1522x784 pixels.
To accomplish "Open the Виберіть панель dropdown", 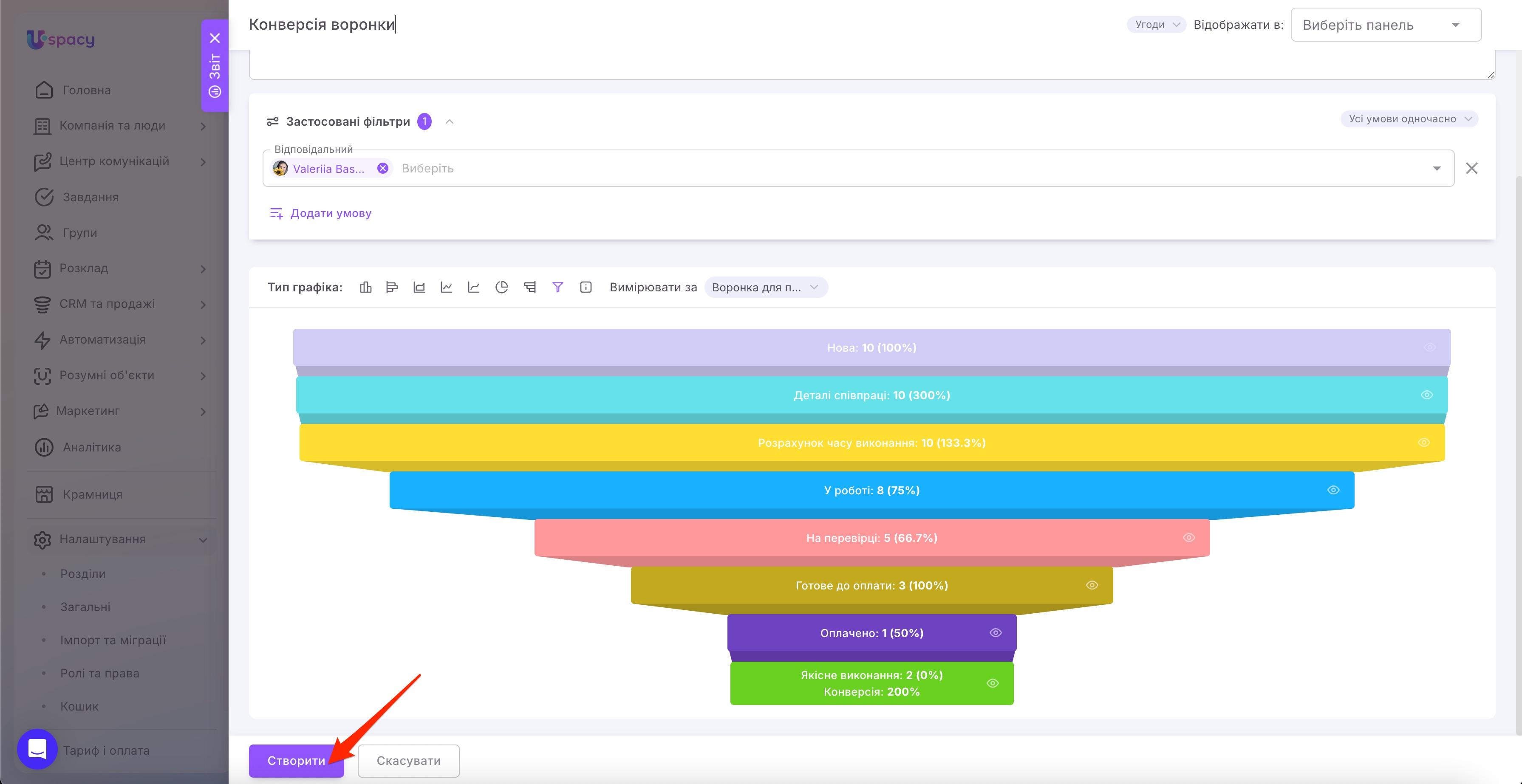I will 1386,25.
